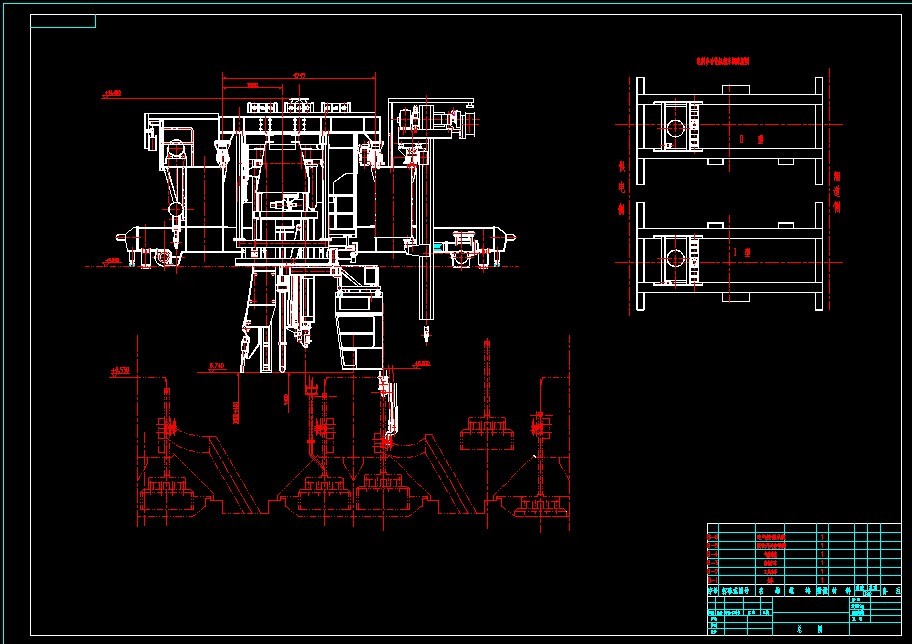Click the header row of the parts list
912x644 pixels.
click(768, 591)
